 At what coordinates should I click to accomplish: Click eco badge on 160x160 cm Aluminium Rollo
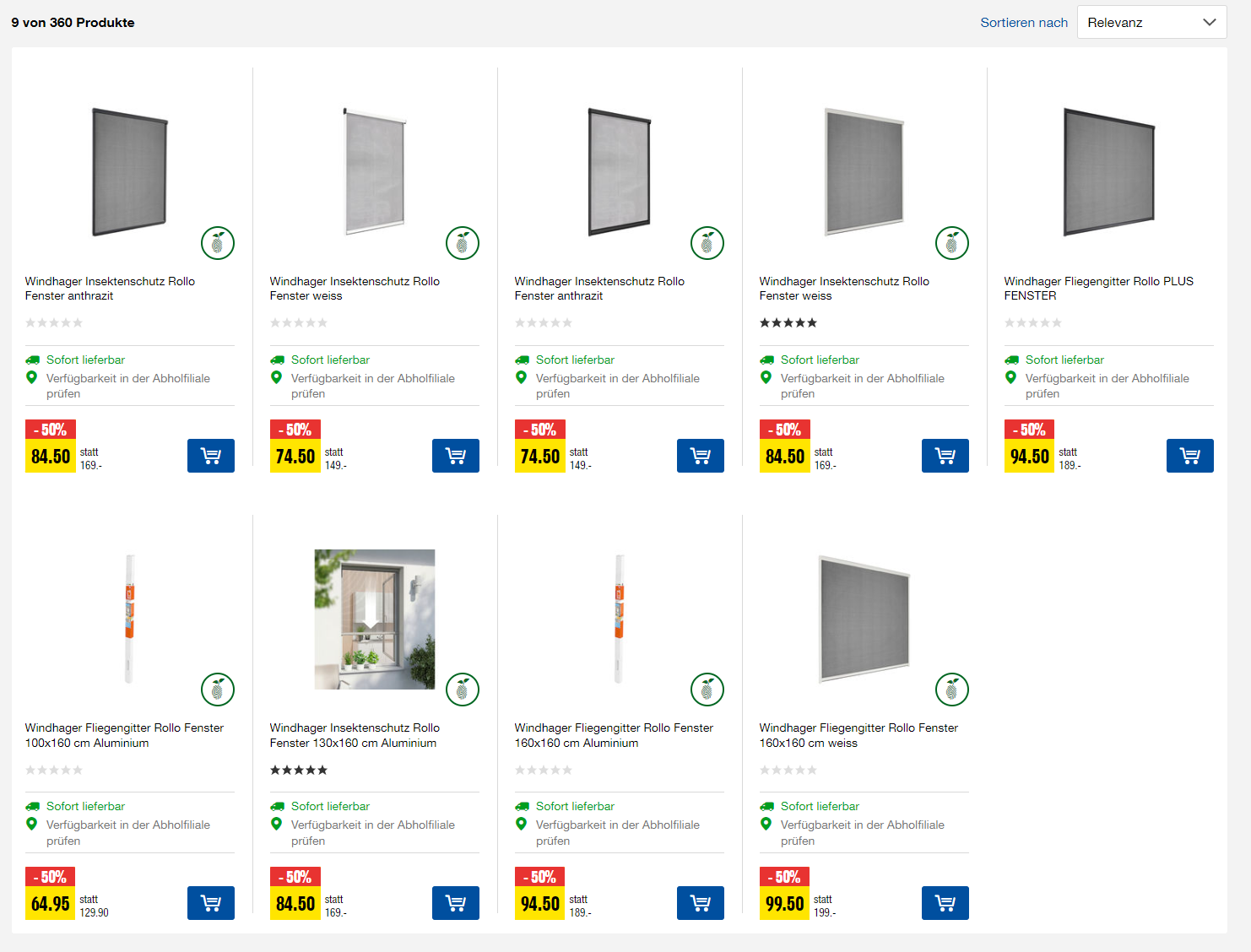tap(707, 690)
